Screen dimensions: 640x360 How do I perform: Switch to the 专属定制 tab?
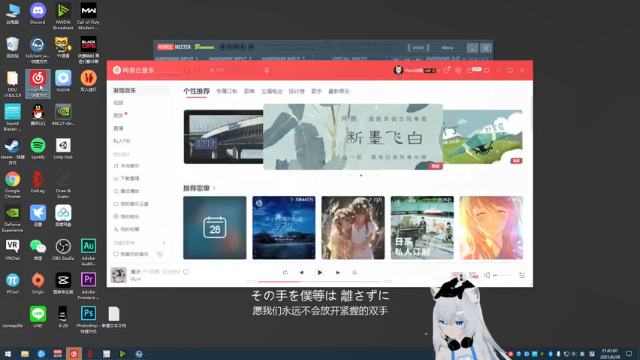coord(227,91)
